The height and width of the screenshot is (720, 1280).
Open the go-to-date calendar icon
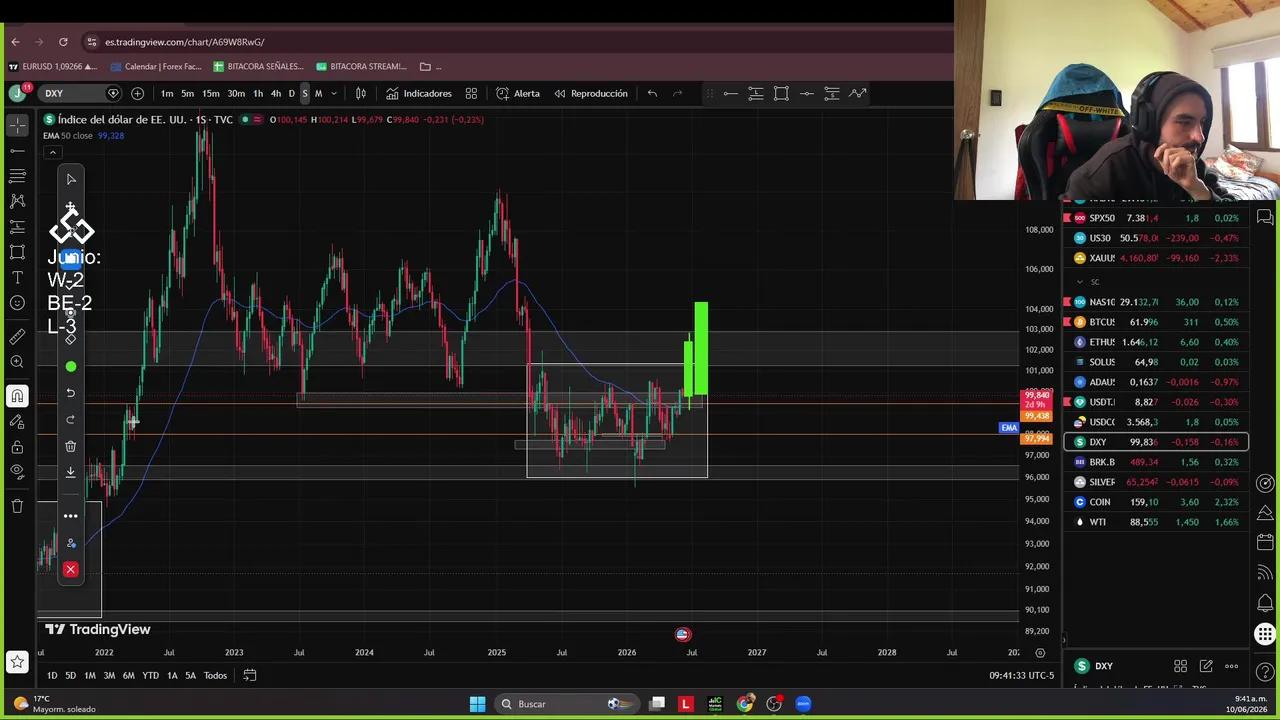tap(250, 675)
